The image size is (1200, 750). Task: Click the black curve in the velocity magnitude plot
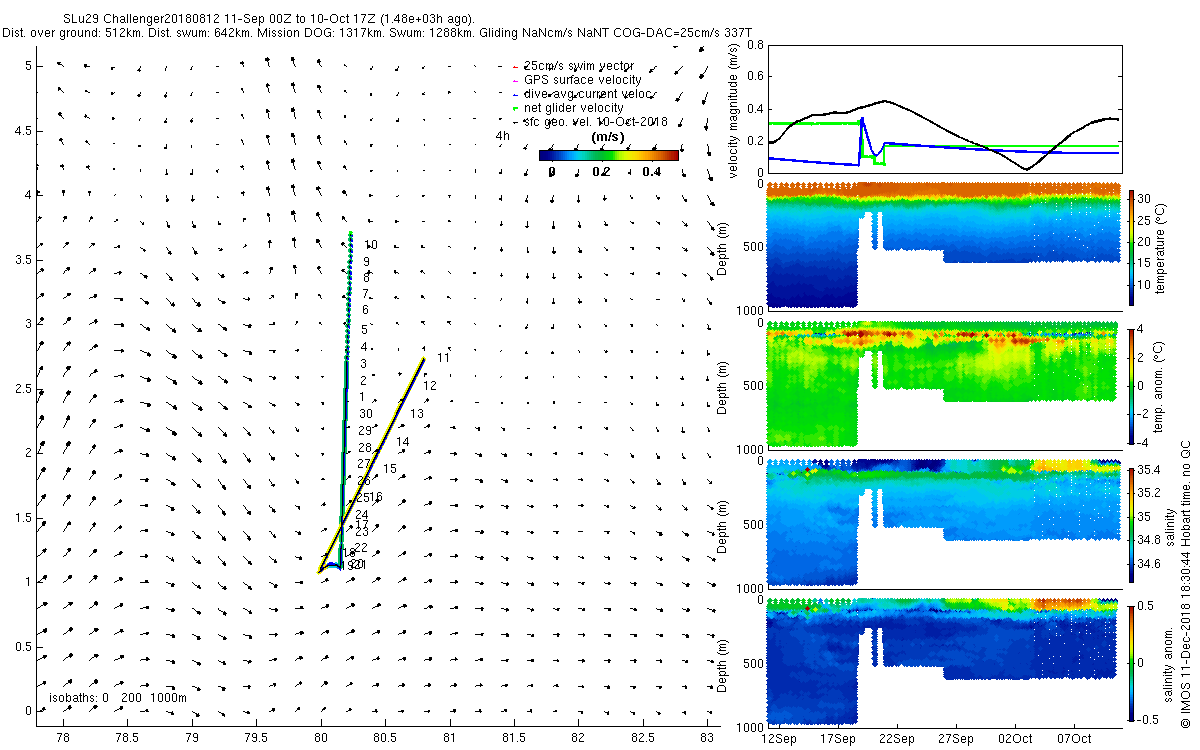click(x=885, y=101)
